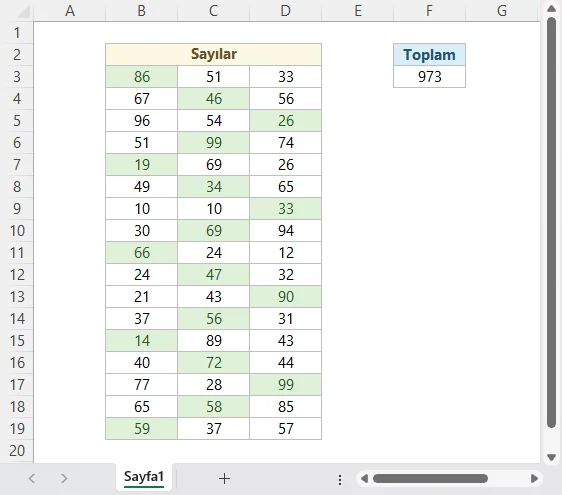Select green cell with value 86
Viewport: 562px width, 495px height.
142,76
